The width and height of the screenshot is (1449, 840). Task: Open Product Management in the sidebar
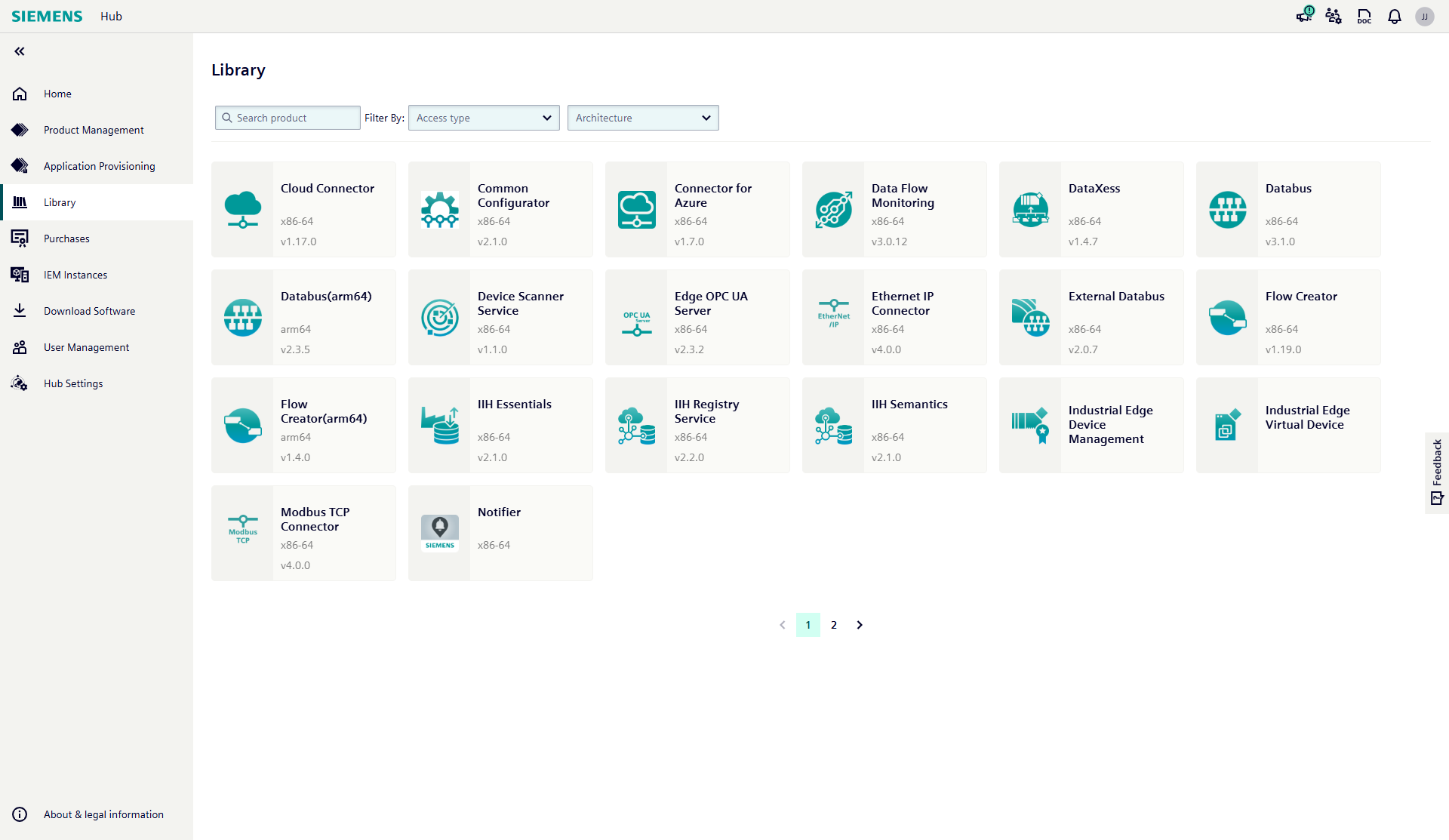[x=97, y=130]
